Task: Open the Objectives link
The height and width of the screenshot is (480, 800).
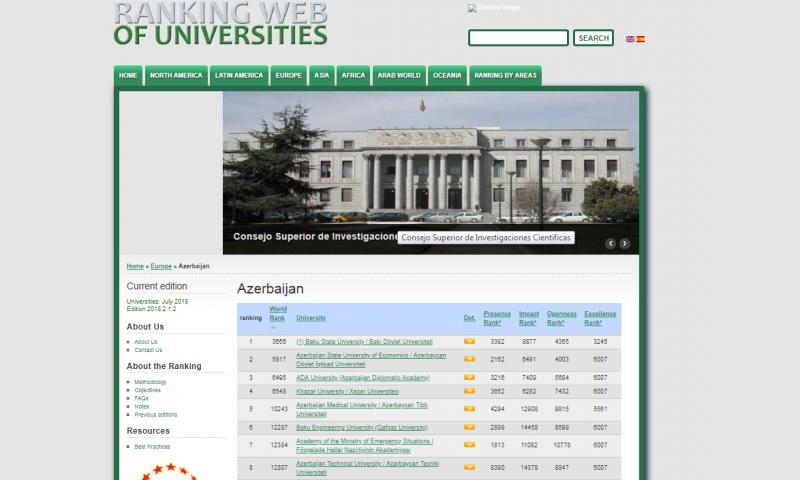Action: coord(147,390)
